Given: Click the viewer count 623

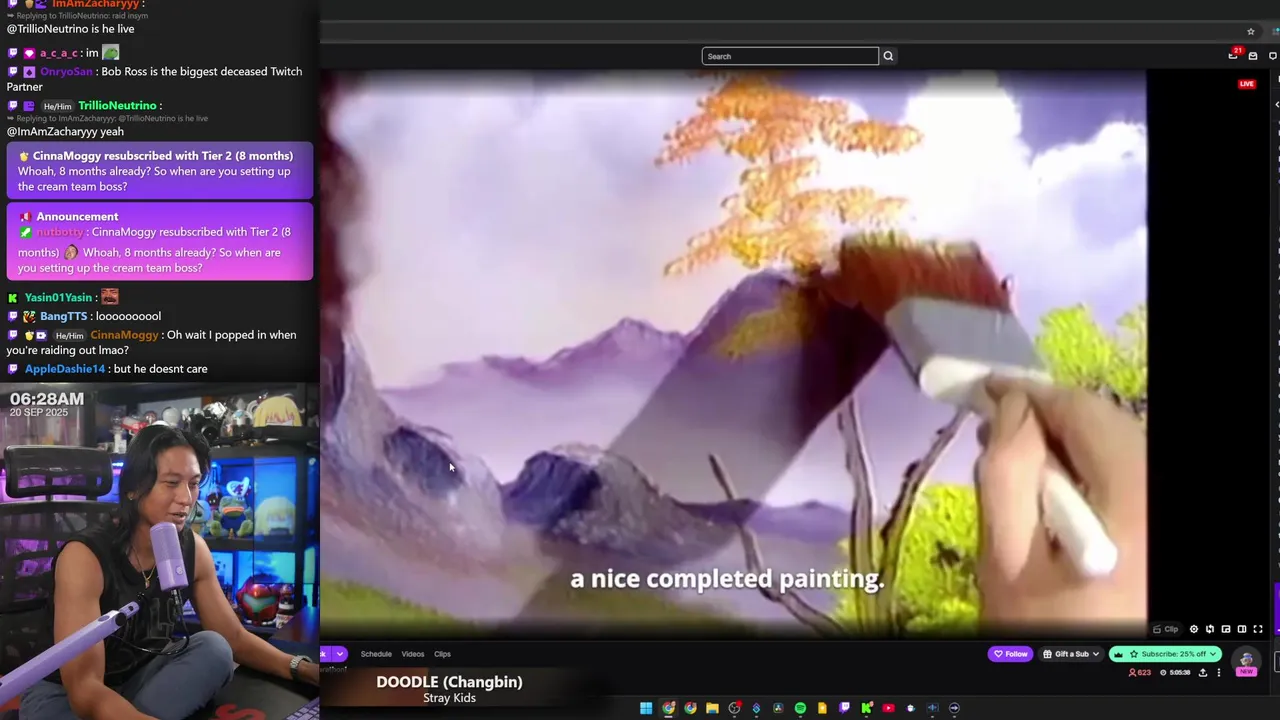Looking at the screenshot, I should [x=1140, y=672].
